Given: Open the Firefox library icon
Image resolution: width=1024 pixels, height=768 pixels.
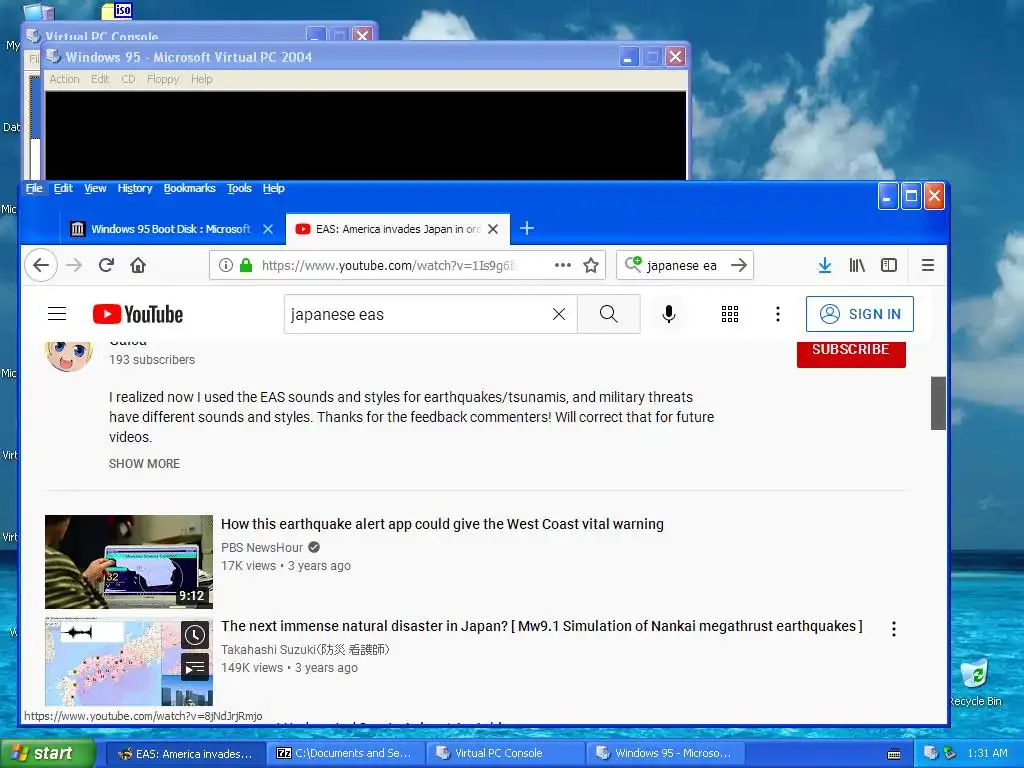Looking at the screenshot, I should tap(857, 265).
